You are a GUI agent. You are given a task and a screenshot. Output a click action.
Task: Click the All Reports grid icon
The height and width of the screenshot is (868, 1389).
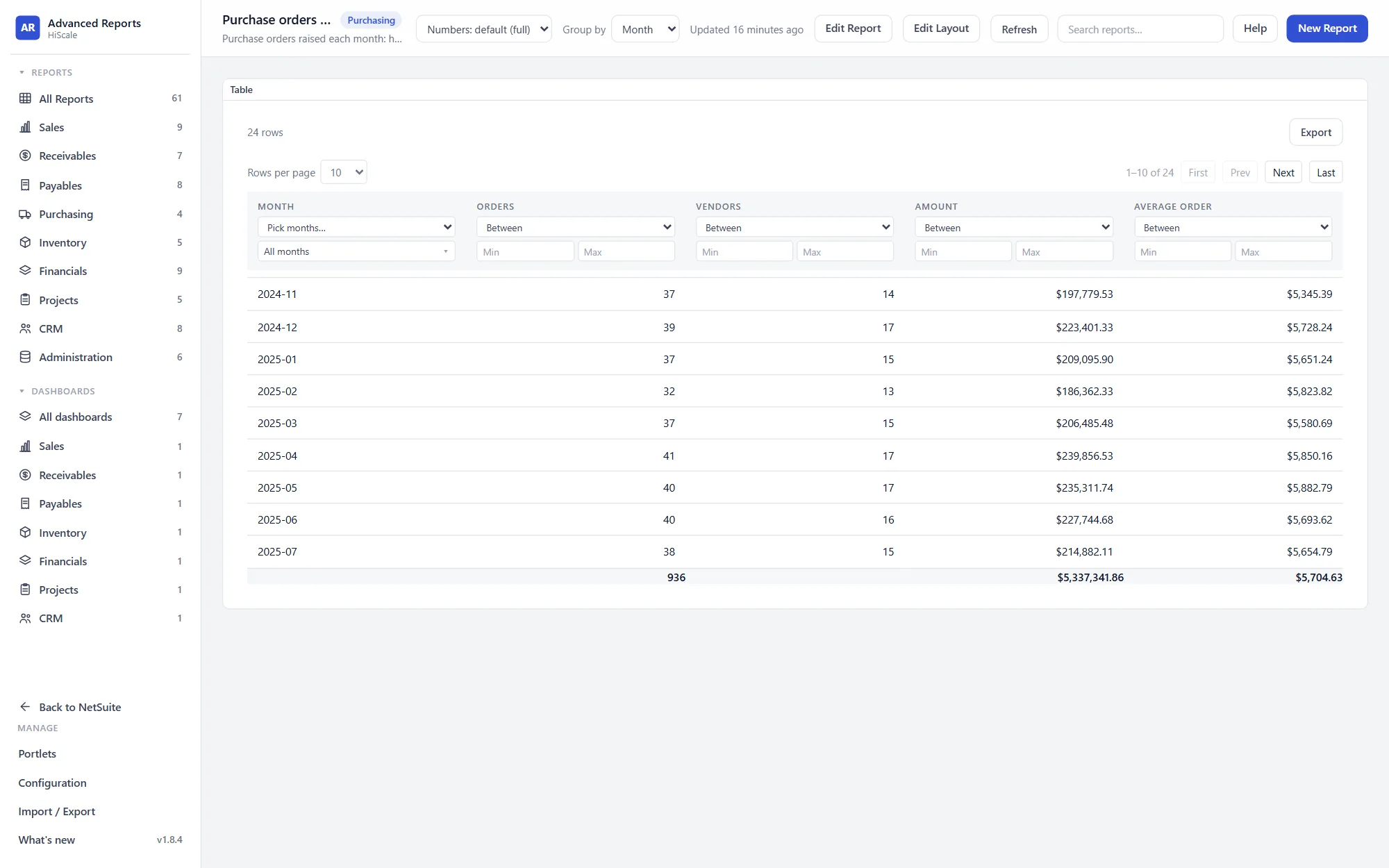(x=25, y=99)
